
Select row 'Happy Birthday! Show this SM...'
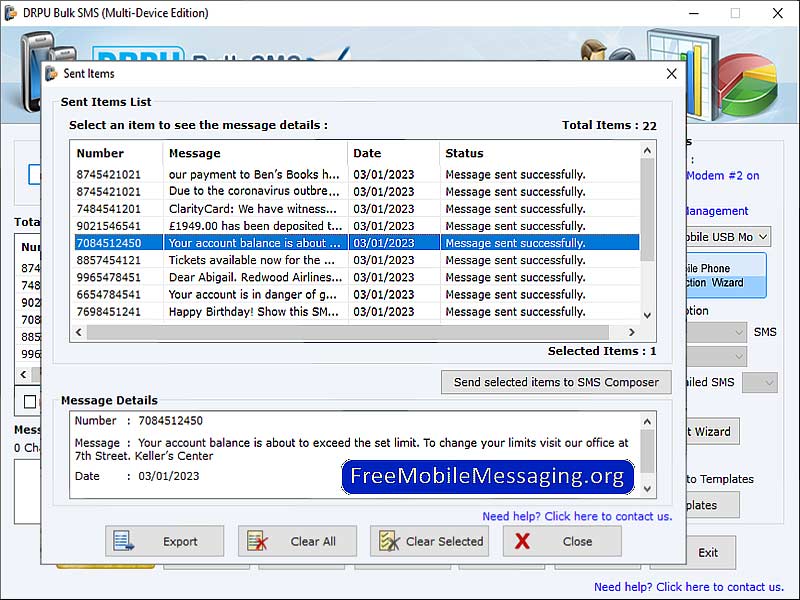point(357,312)
